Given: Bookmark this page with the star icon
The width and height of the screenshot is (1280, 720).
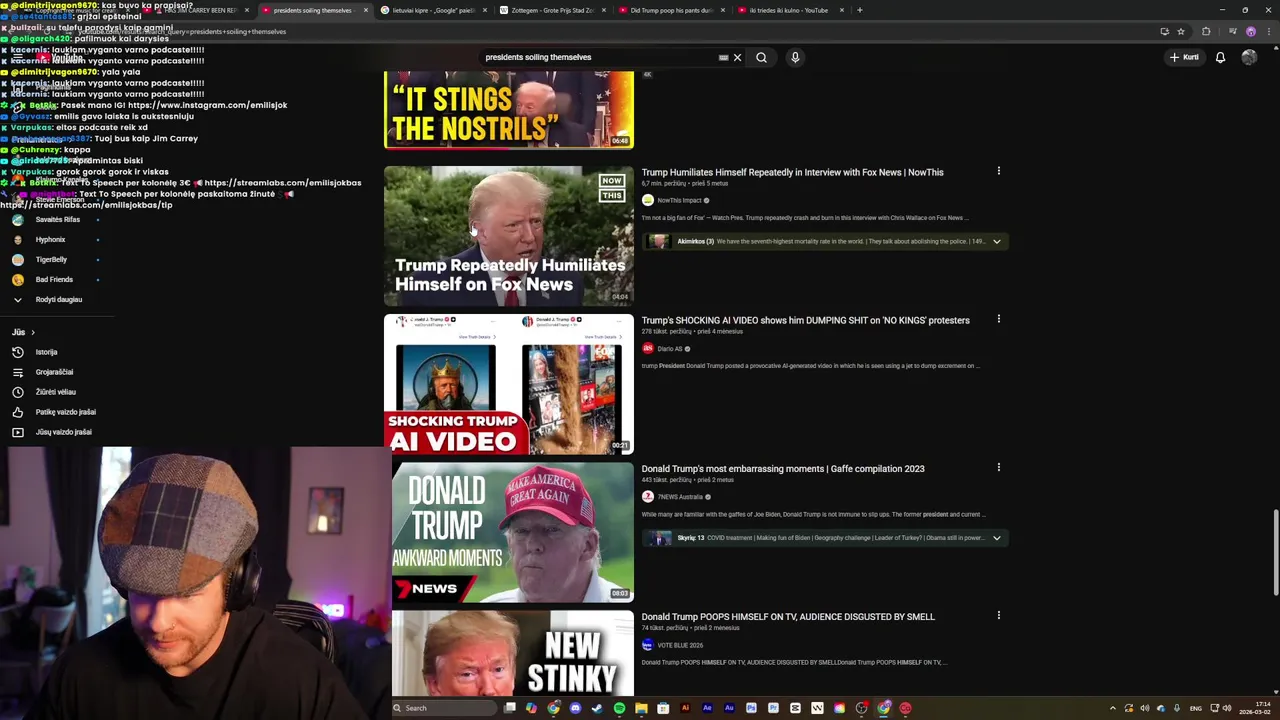Looking at the screenshot, I should [1181, 31].
